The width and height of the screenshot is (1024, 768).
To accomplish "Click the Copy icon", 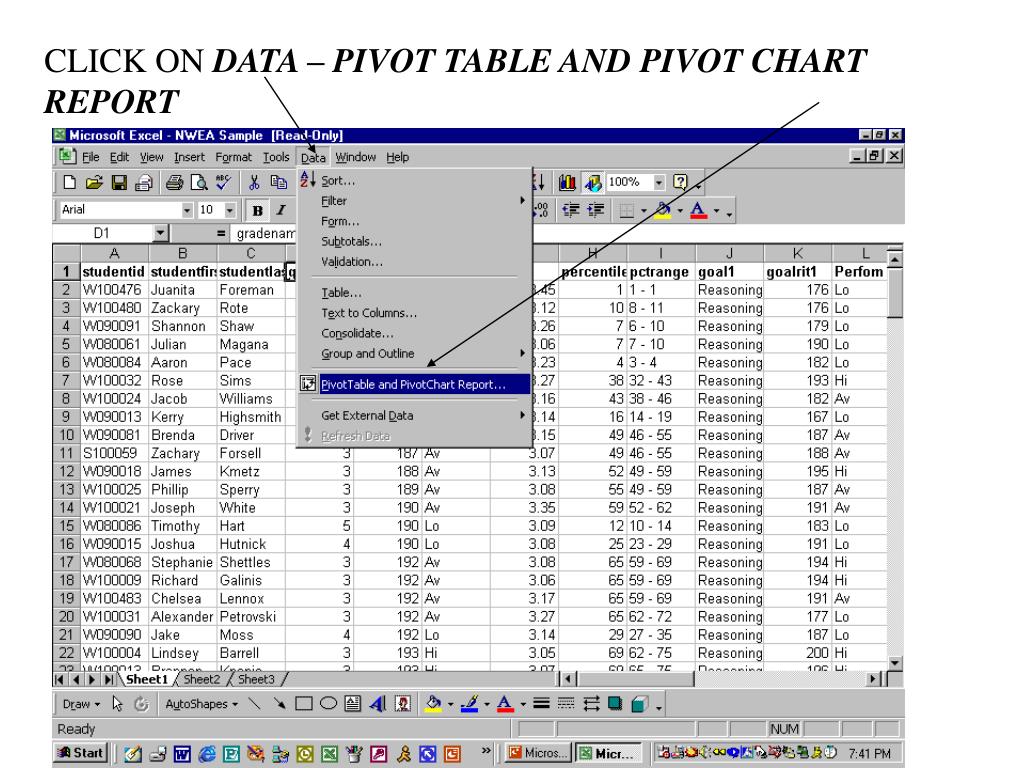I will click(x=279, y=183).
